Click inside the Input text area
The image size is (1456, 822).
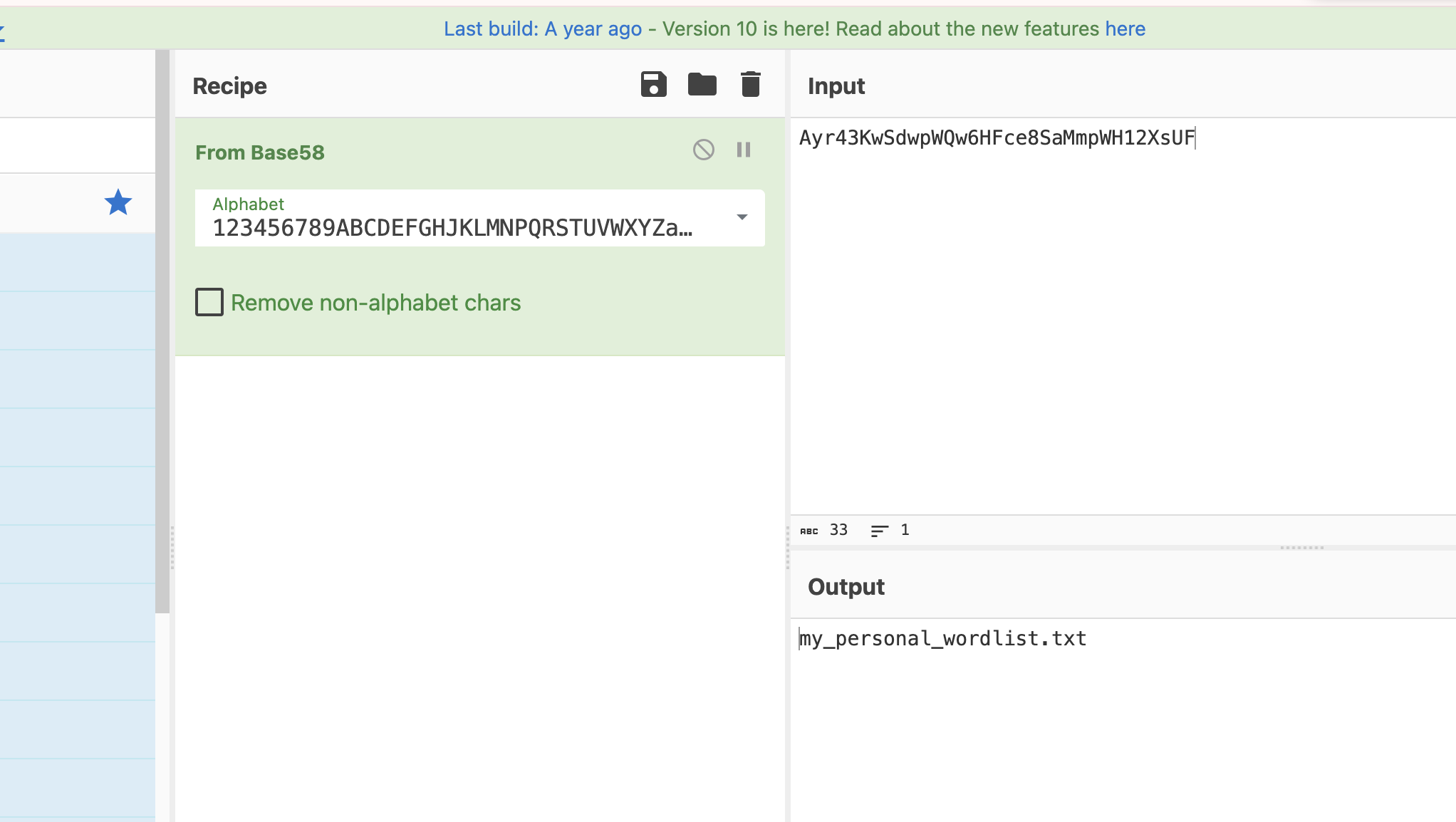pyautogui.click(x=1123, y=316)
